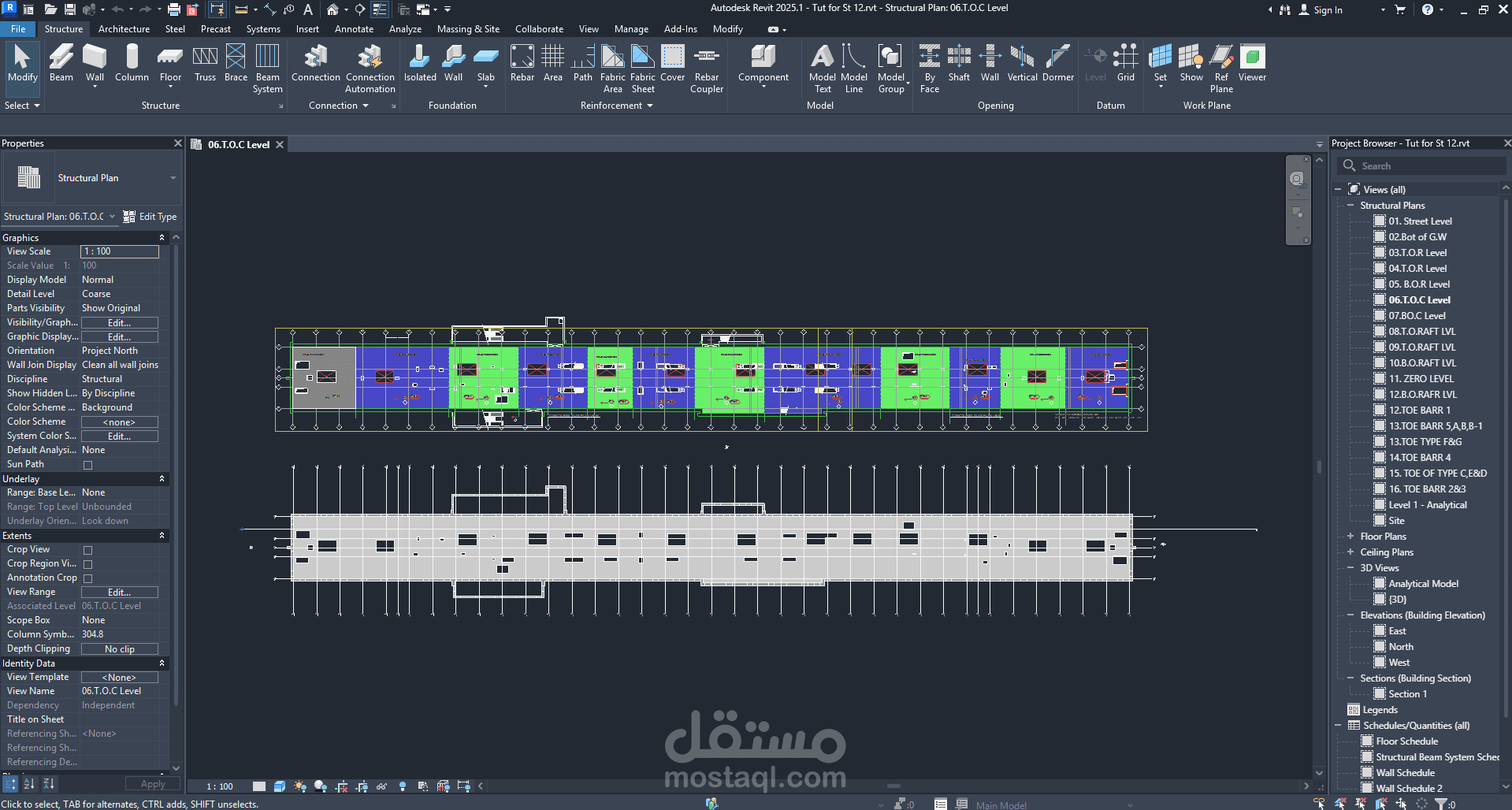Select the Isolated foundation tool

click(x=420, y=63)
